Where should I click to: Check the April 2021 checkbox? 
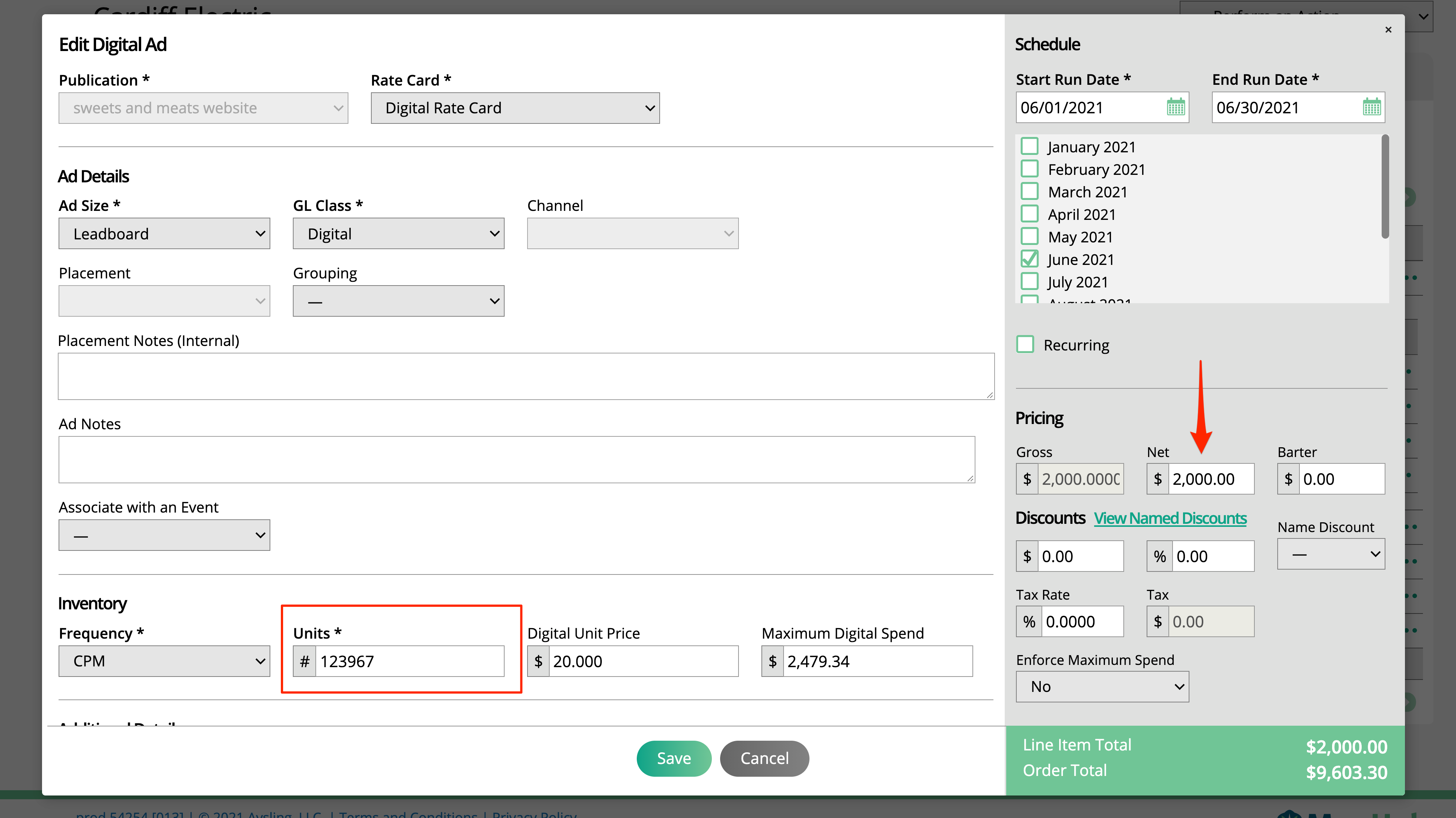pos(1030,214)
